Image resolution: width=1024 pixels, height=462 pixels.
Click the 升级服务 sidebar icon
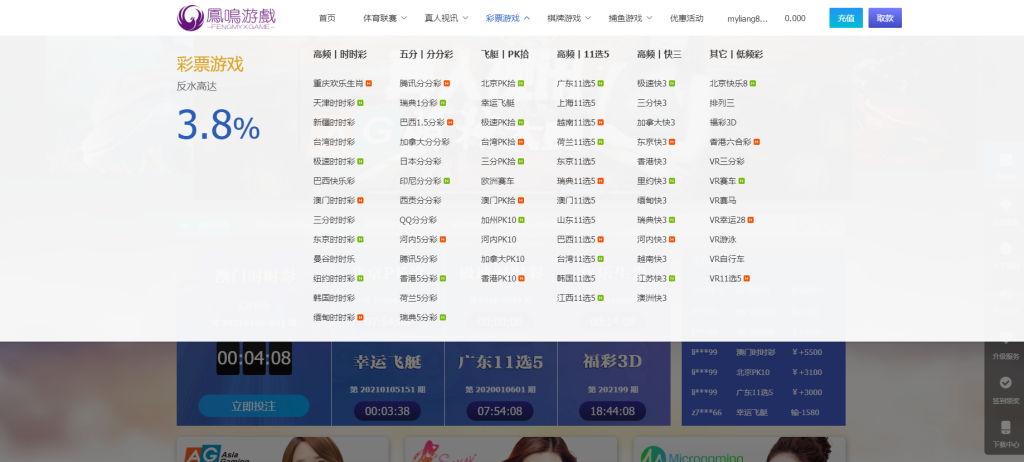click(x=1006, y=345)
